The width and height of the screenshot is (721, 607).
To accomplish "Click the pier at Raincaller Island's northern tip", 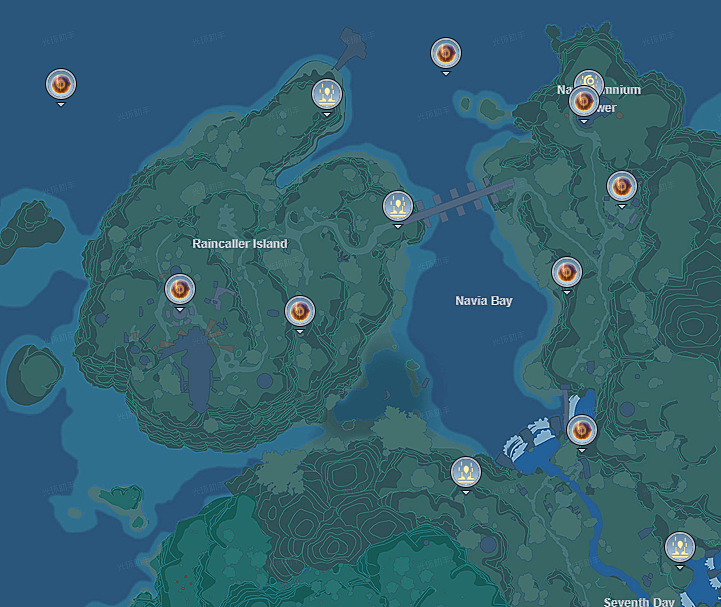I will [352, 50].
